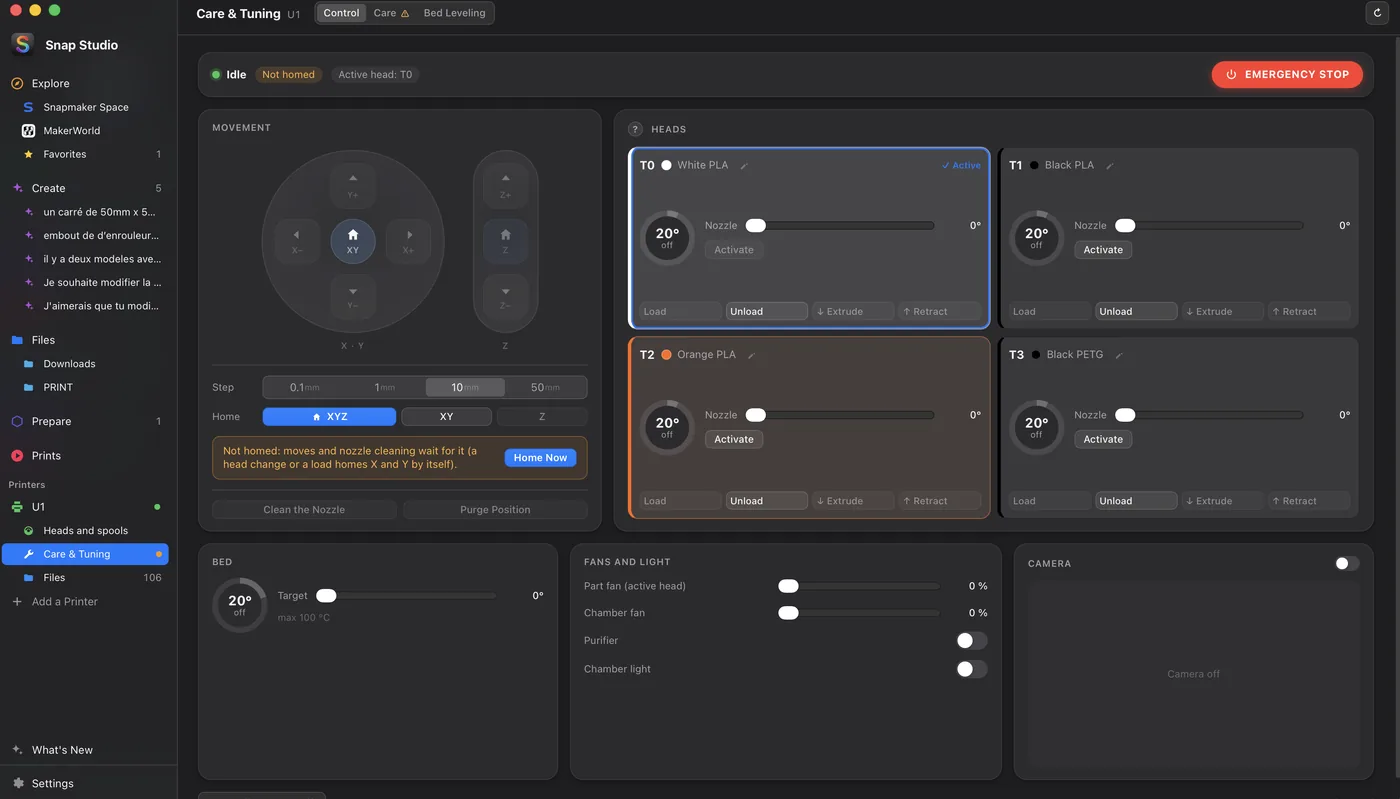This screenshot has width=1400, height=799.
Task: Edit the T3 Black PETG filament
Action: point(1119,355)
